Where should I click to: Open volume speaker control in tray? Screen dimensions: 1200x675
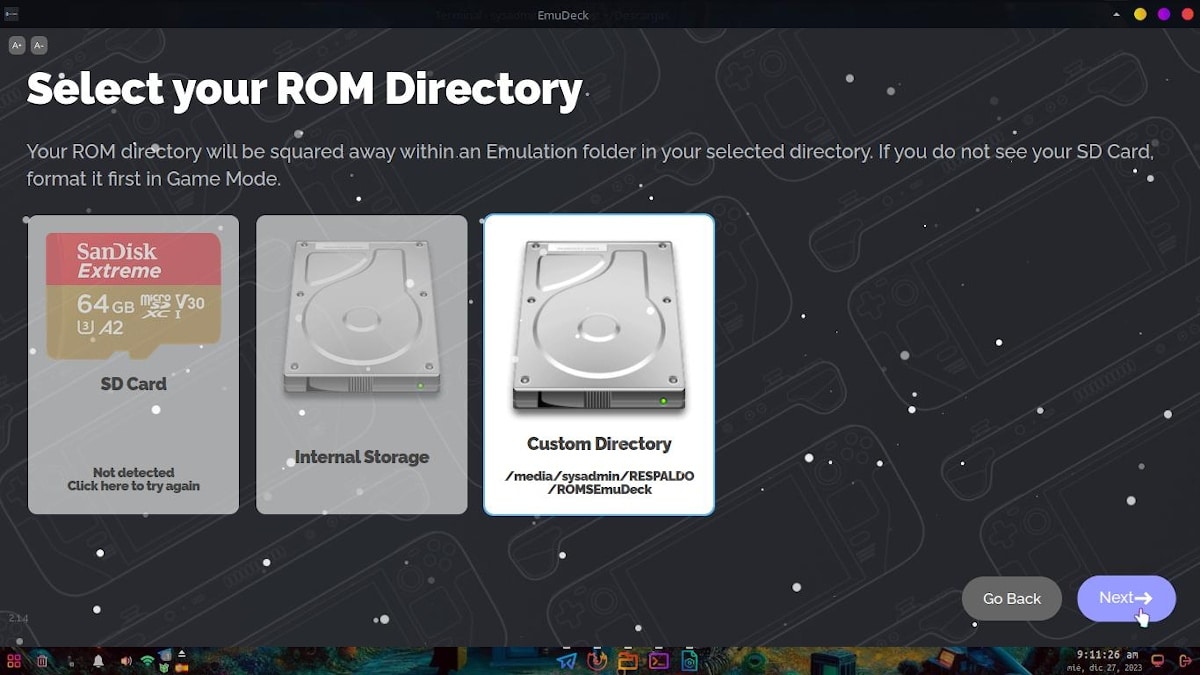click(126, 661)
